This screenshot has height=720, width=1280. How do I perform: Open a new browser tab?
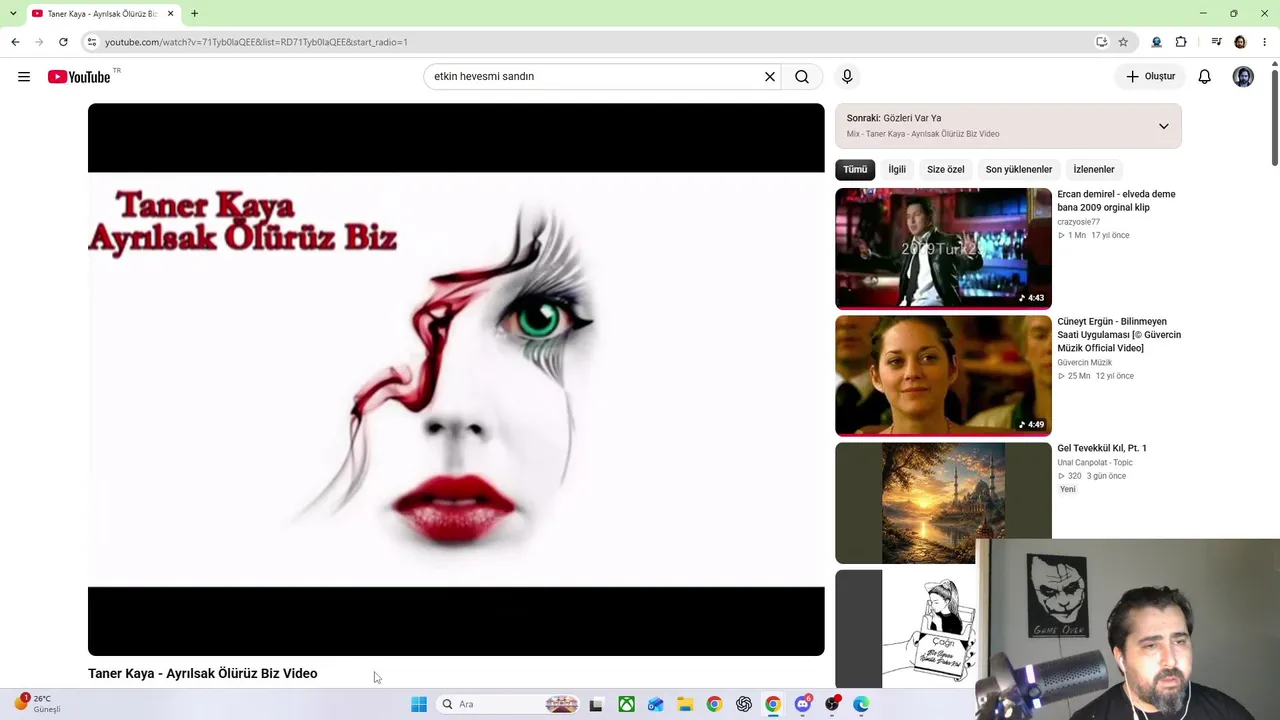pyautogui.click(x=194, y=14)
